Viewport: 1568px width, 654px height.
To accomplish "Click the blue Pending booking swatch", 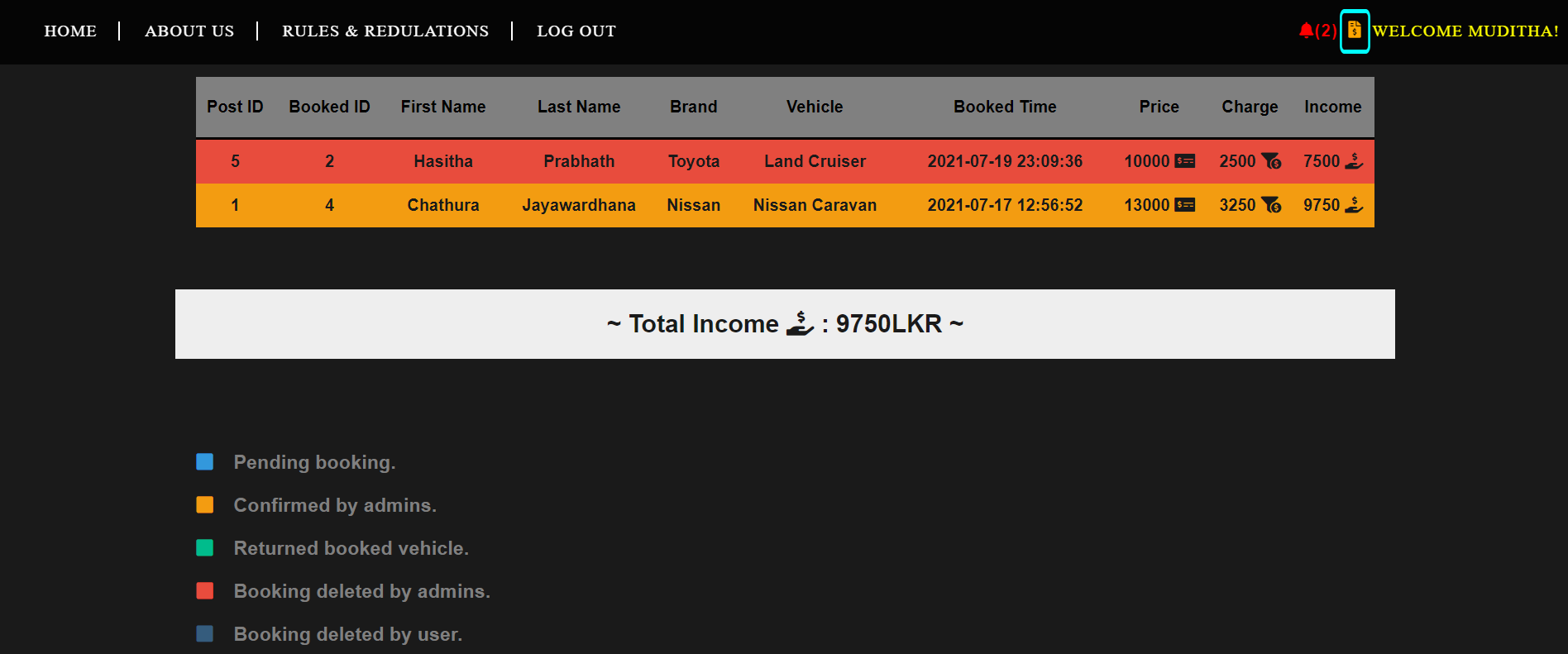I will (205, 461).
